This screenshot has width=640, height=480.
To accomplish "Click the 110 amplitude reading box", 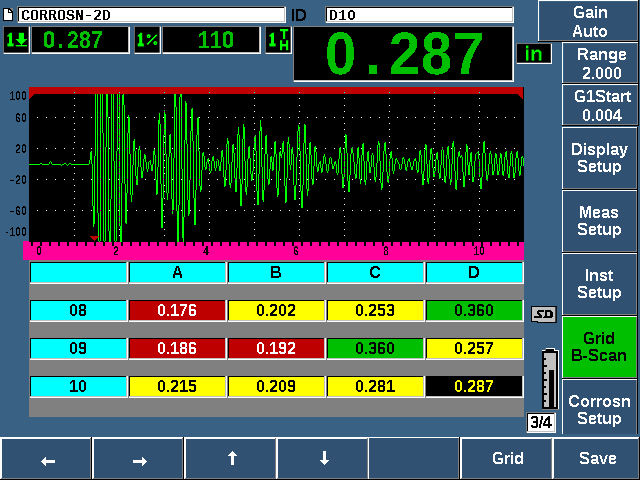I will point(211,40).
